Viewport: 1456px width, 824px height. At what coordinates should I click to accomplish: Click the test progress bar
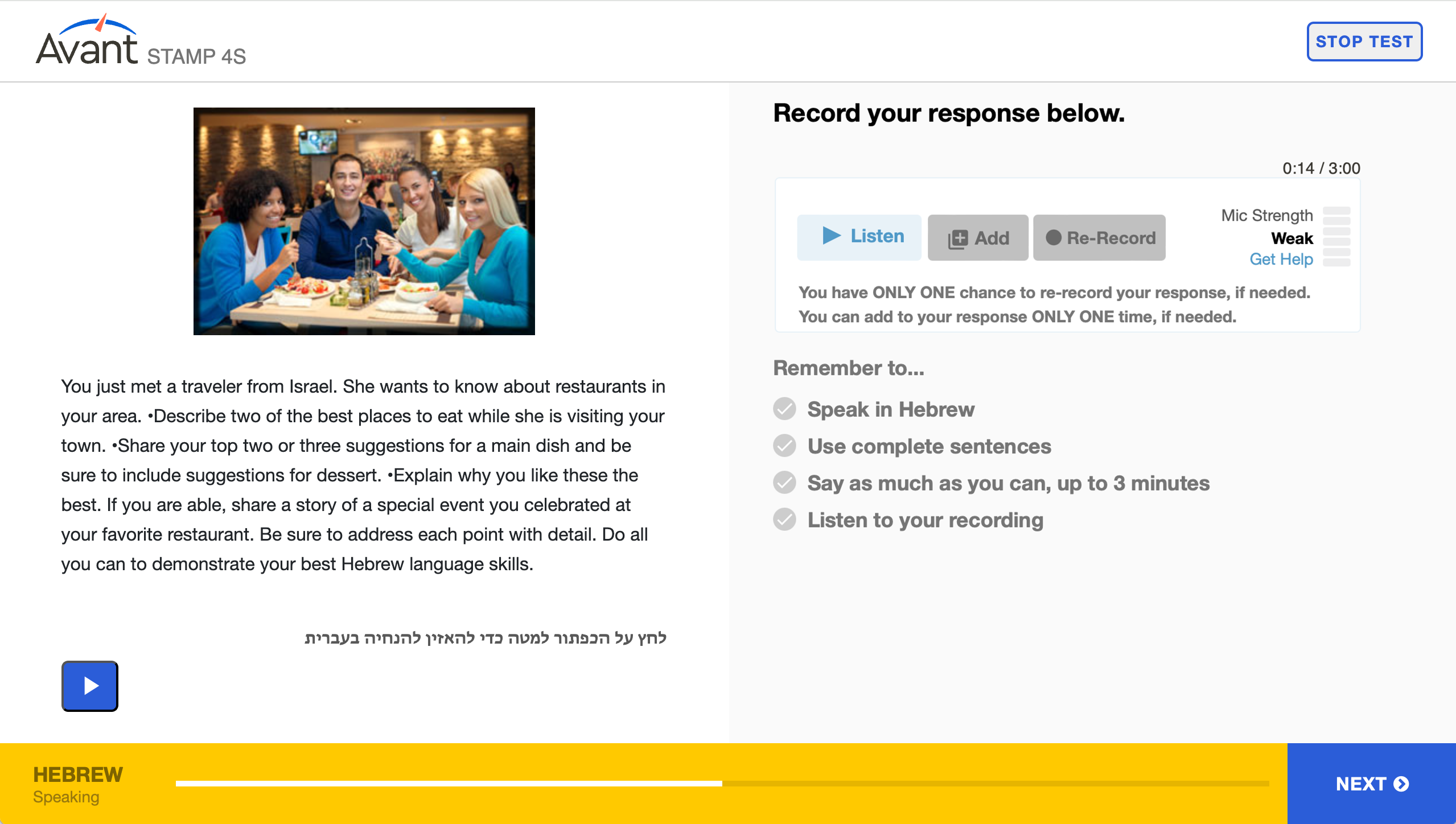(722, 784)
